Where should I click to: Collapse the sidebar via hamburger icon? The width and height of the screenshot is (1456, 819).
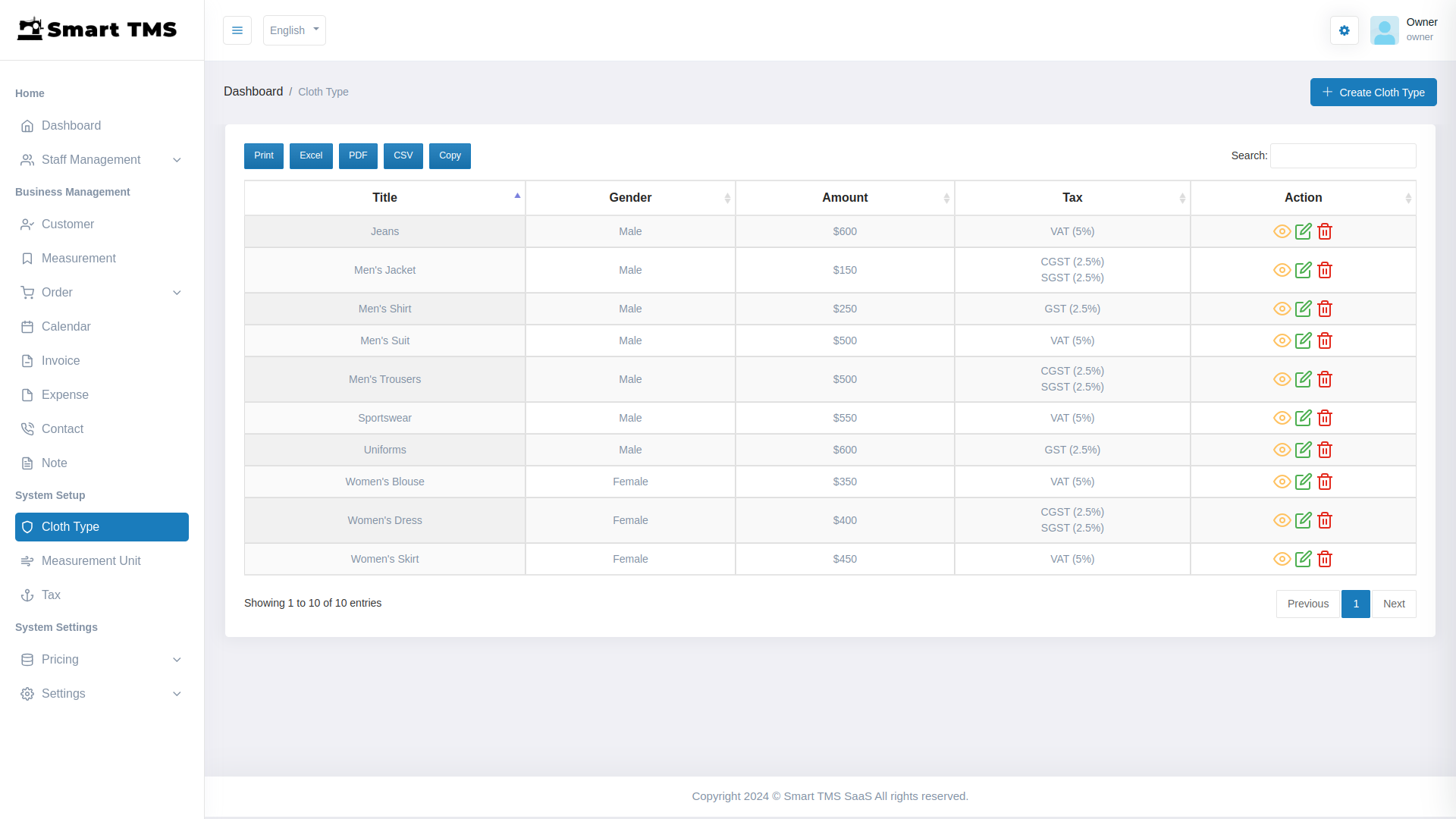click(237, 30)
